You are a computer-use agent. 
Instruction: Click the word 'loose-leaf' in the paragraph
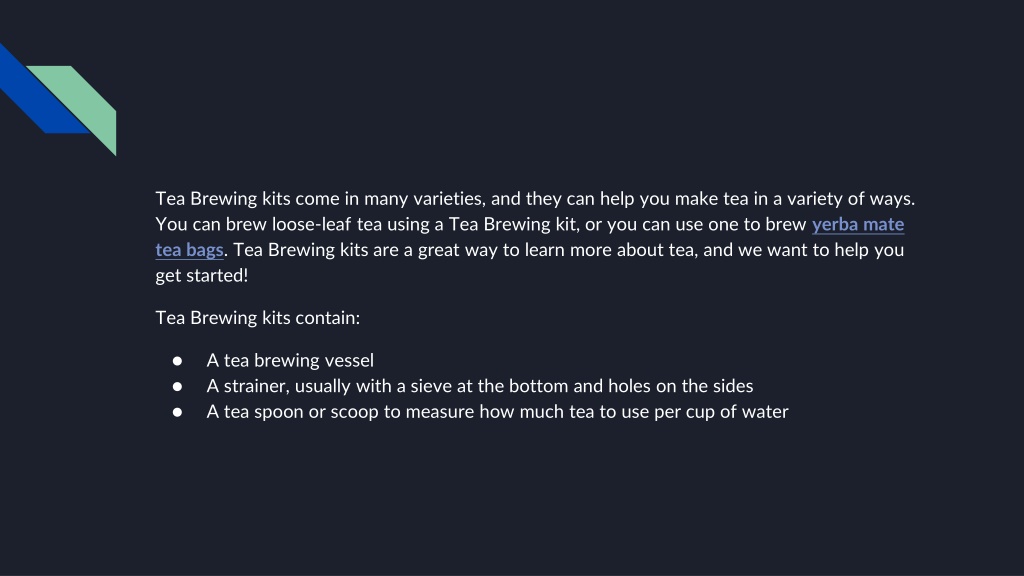click(312, 224)
